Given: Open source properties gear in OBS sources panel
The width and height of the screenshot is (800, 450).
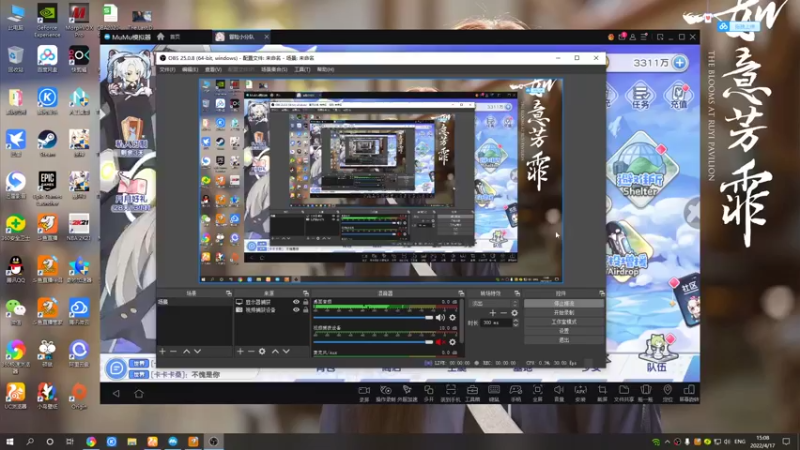Looking at the screenshot, I should (x=262, y=351).
